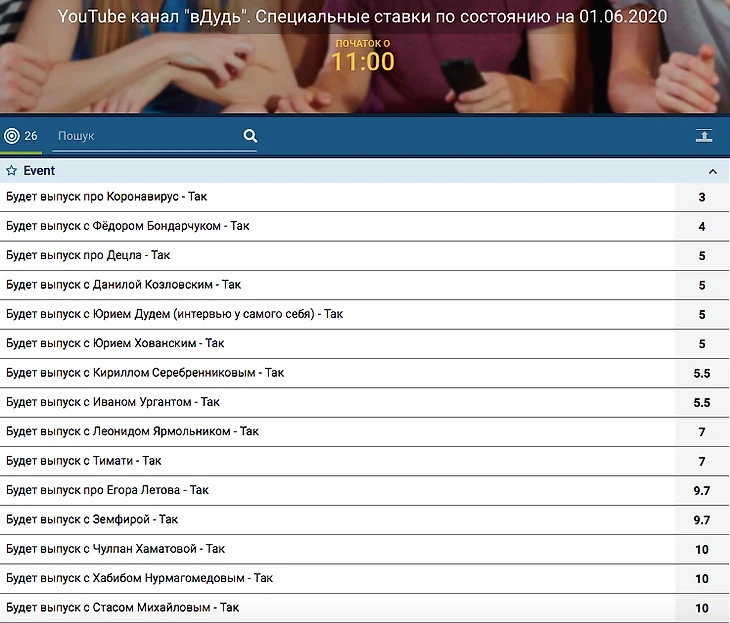Select odds 5 for Юрий Дудь self-interview
Viewport: 730px width, 623px height.
click(702, 314)
